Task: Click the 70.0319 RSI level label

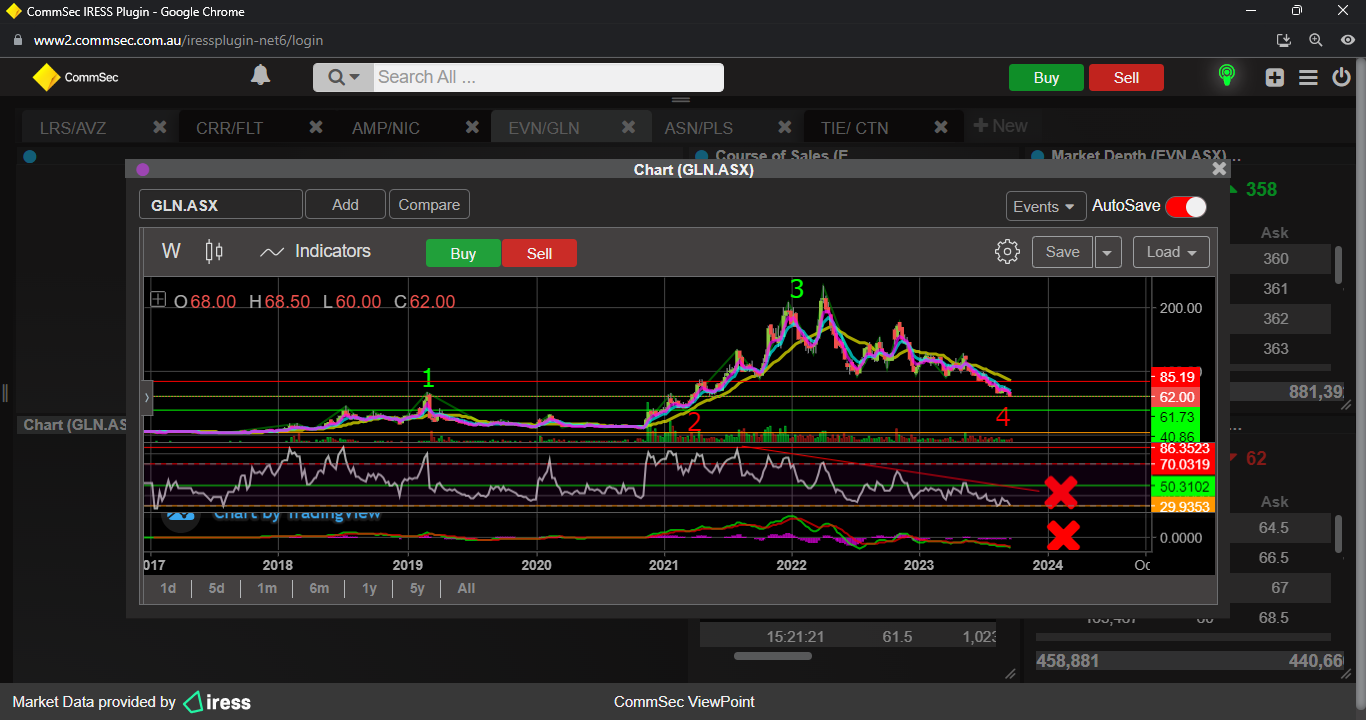Action: (x=1182, y=464)
